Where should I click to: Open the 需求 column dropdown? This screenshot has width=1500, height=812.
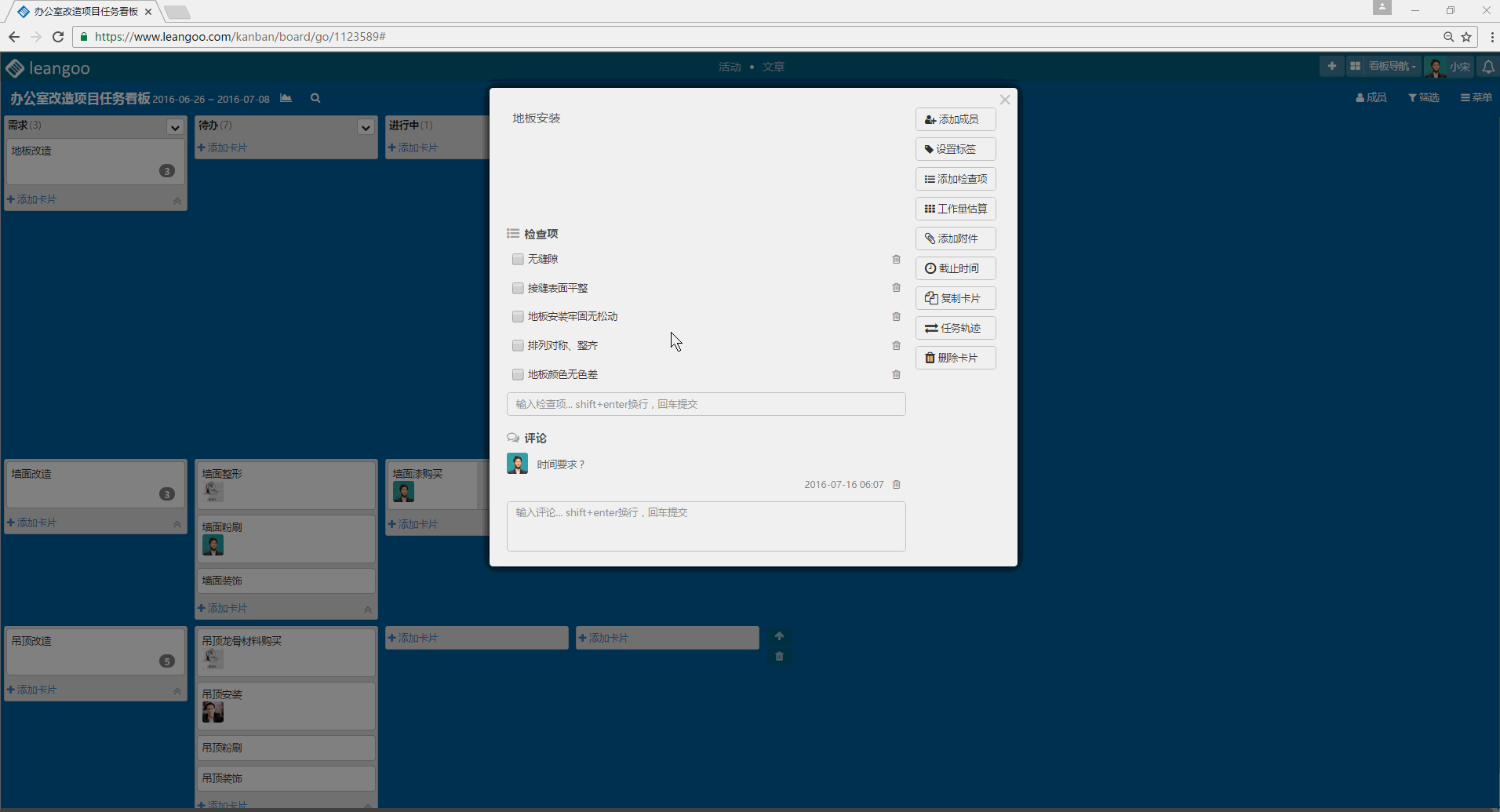pyautogui.click(x=175, y=127)
